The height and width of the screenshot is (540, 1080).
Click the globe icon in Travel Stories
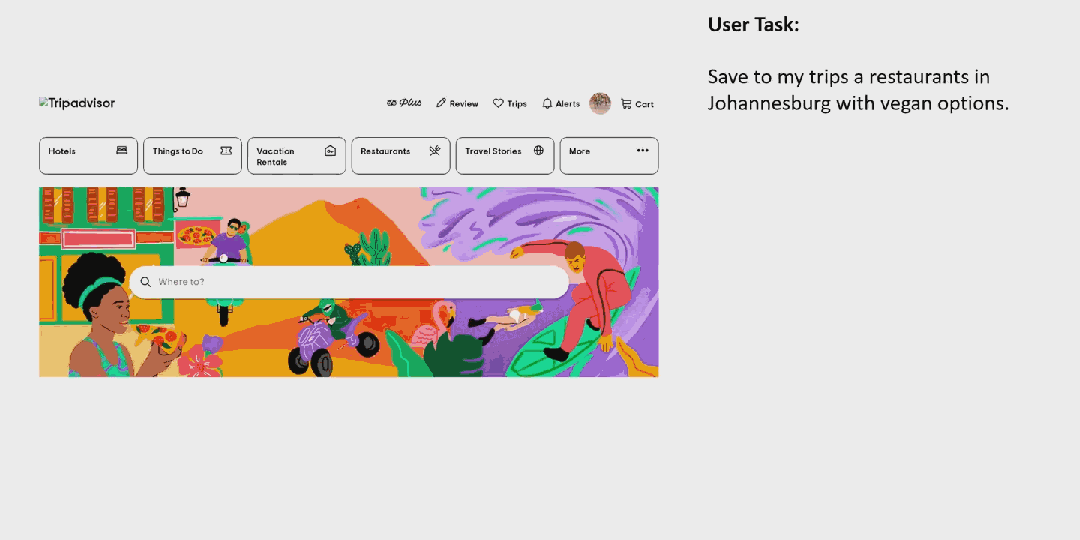click(x=539, y=151)
